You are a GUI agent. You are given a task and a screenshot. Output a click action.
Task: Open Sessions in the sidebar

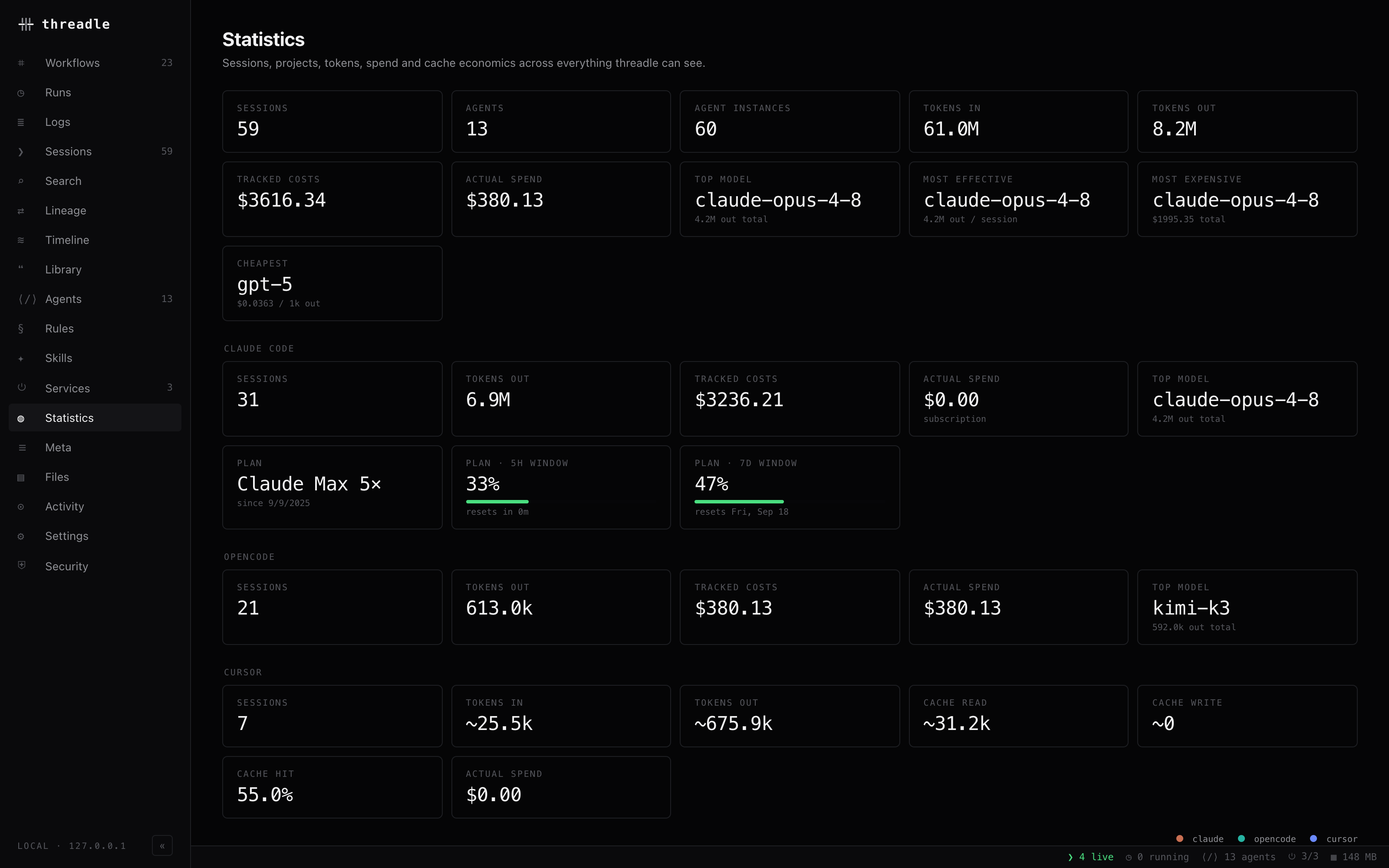95,151
